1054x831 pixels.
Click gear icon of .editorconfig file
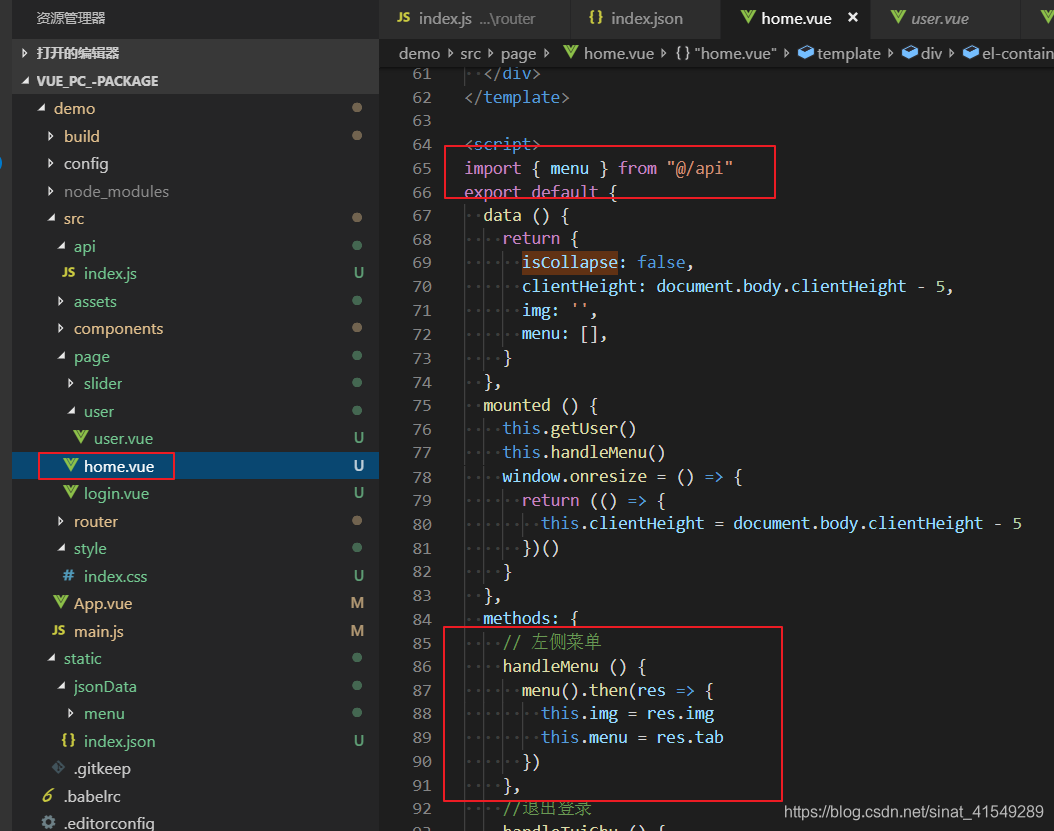coord(48,822)
